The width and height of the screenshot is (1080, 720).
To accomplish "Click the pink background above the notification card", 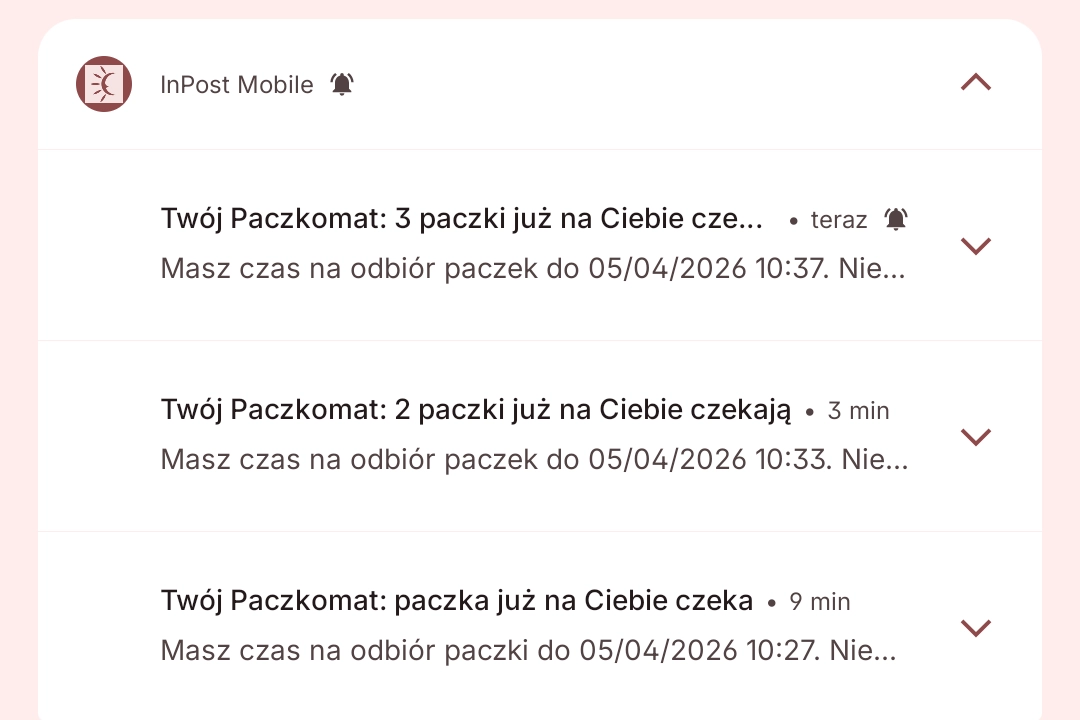I will [540, 9].
